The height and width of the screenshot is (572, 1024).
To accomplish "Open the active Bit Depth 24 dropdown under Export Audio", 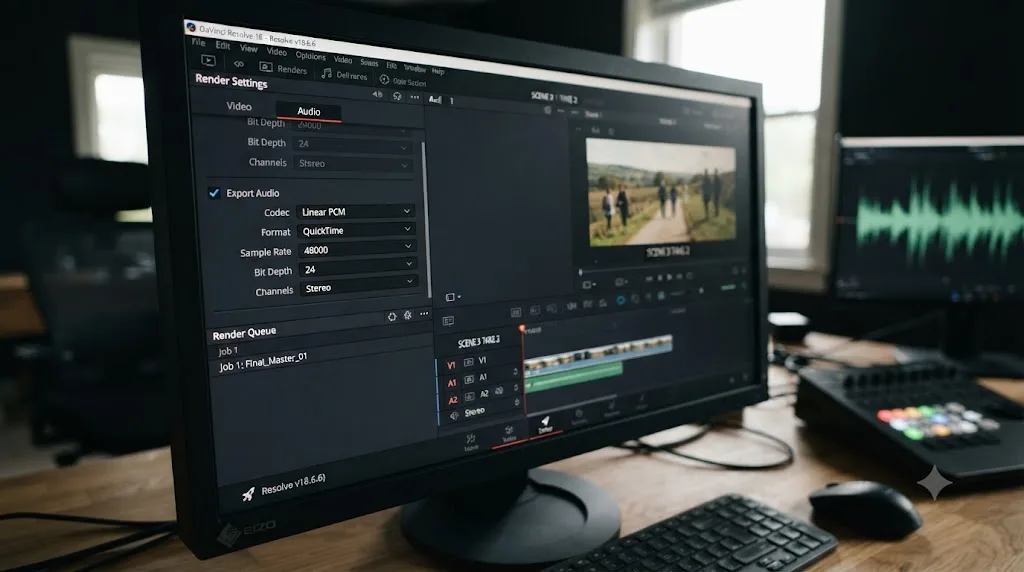I will (x=357, y=268).
